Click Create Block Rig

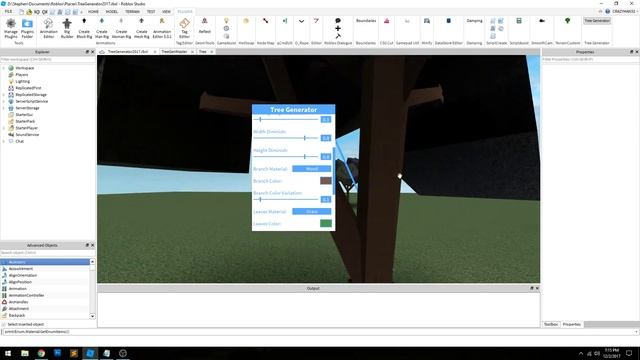click(x=84, y=28)
